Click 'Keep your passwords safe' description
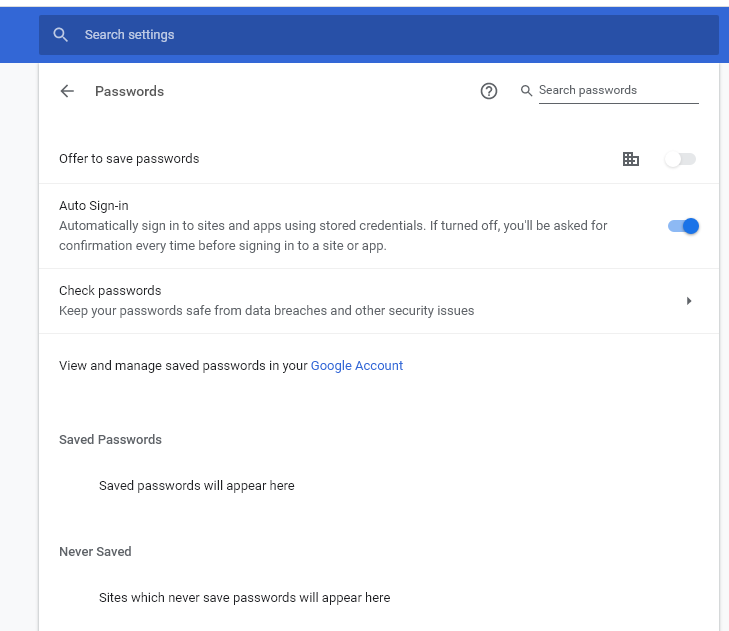The width and height of the screenshot is (729, 631). click(x=266, y=311)
